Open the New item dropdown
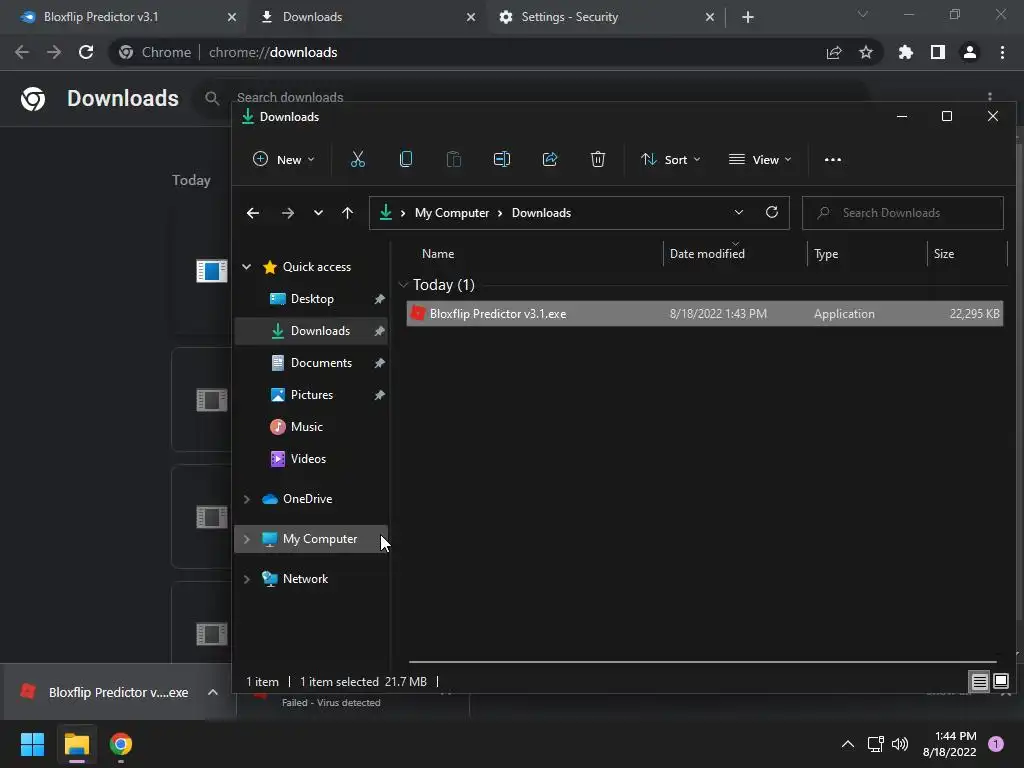1024x768 pixels. [x=283, y=159]
